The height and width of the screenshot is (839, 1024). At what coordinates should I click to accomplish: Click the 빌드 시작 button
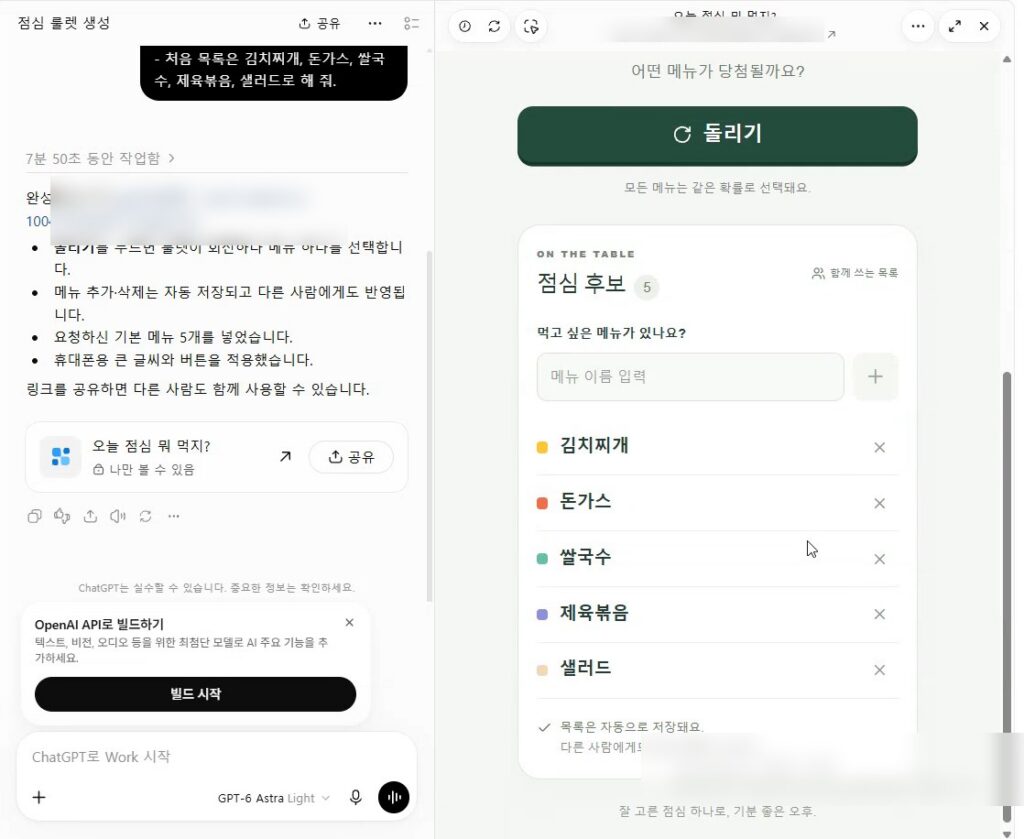point(195,694)
